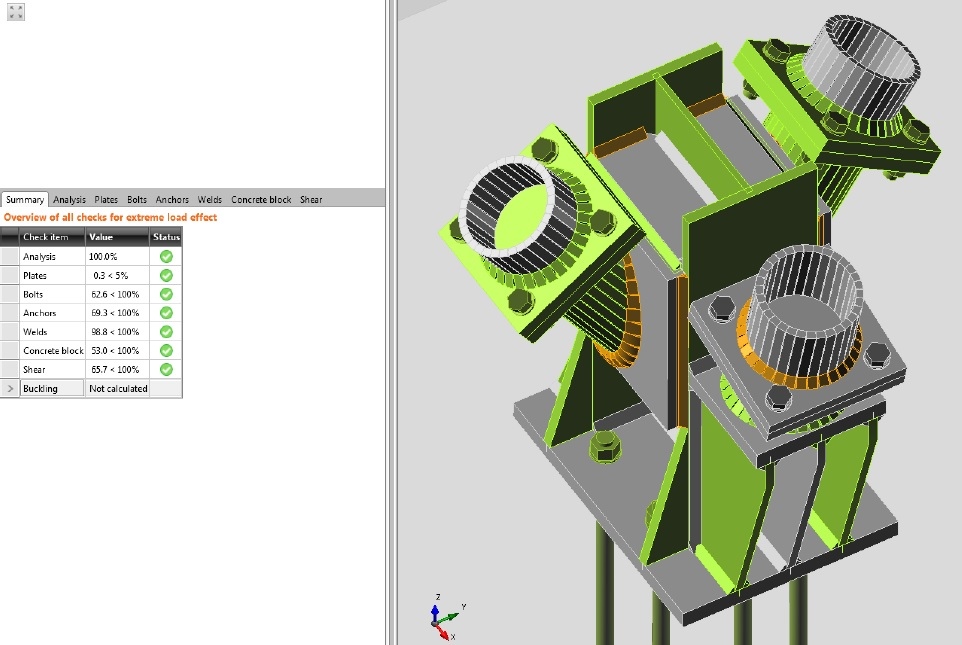Select the Buckling check item cell
The height and width of the screenshot is (645, 962).
tap(52, 388)
